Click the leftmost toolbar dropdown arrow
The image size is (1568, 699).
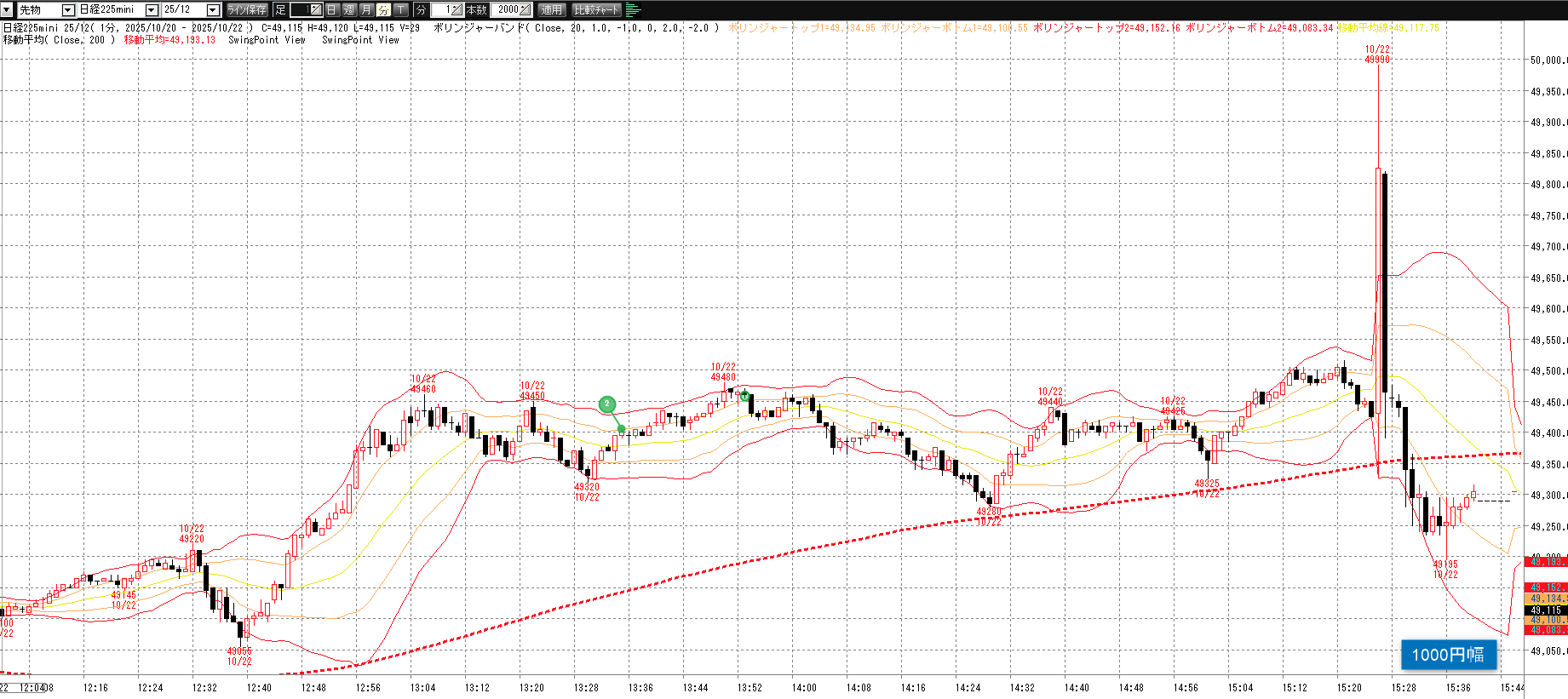click(8, 10)
